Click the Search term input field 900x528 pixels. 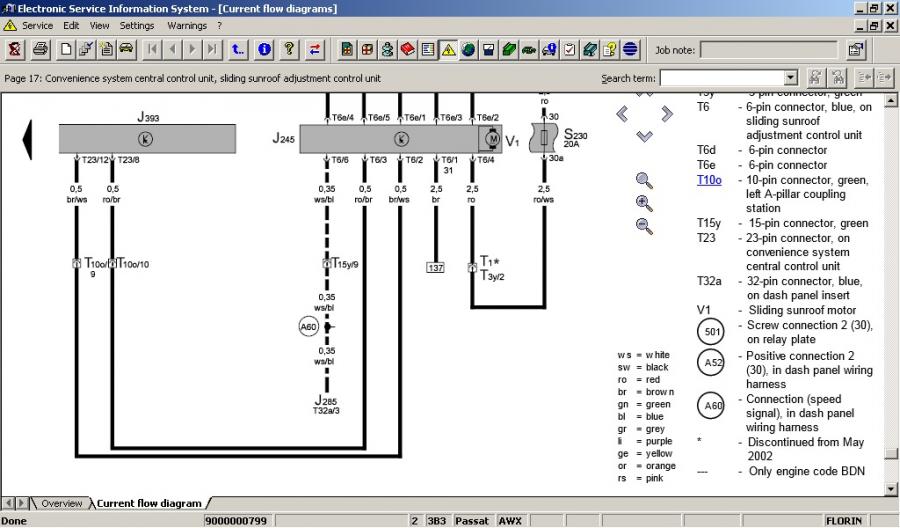[721, 78]
